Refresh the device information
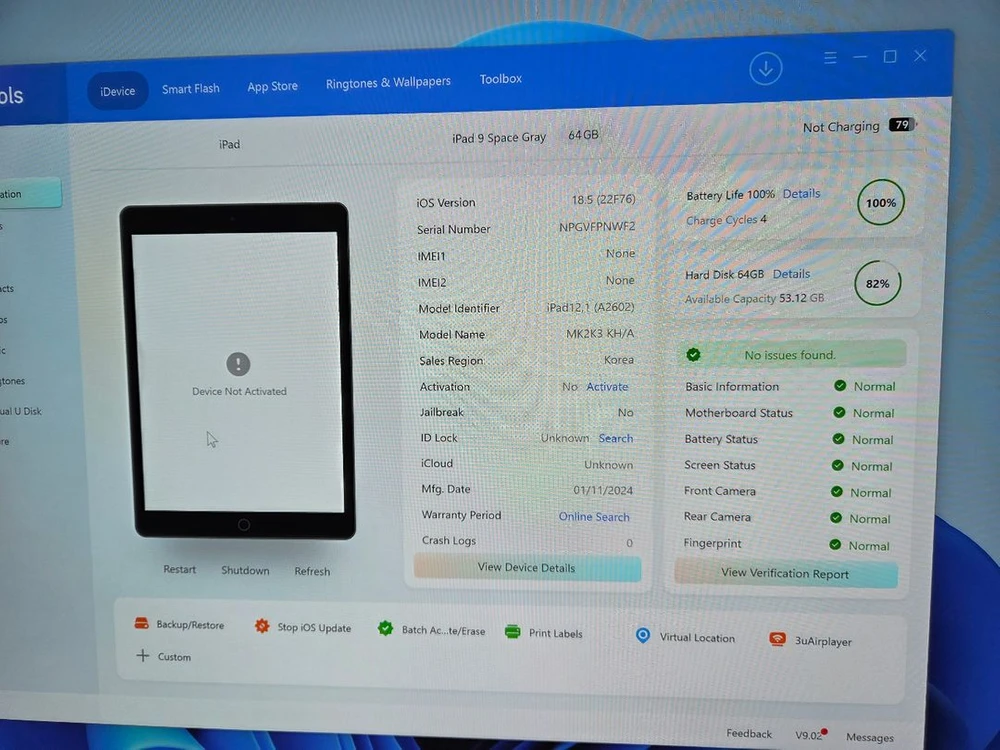 pos(312,571)
